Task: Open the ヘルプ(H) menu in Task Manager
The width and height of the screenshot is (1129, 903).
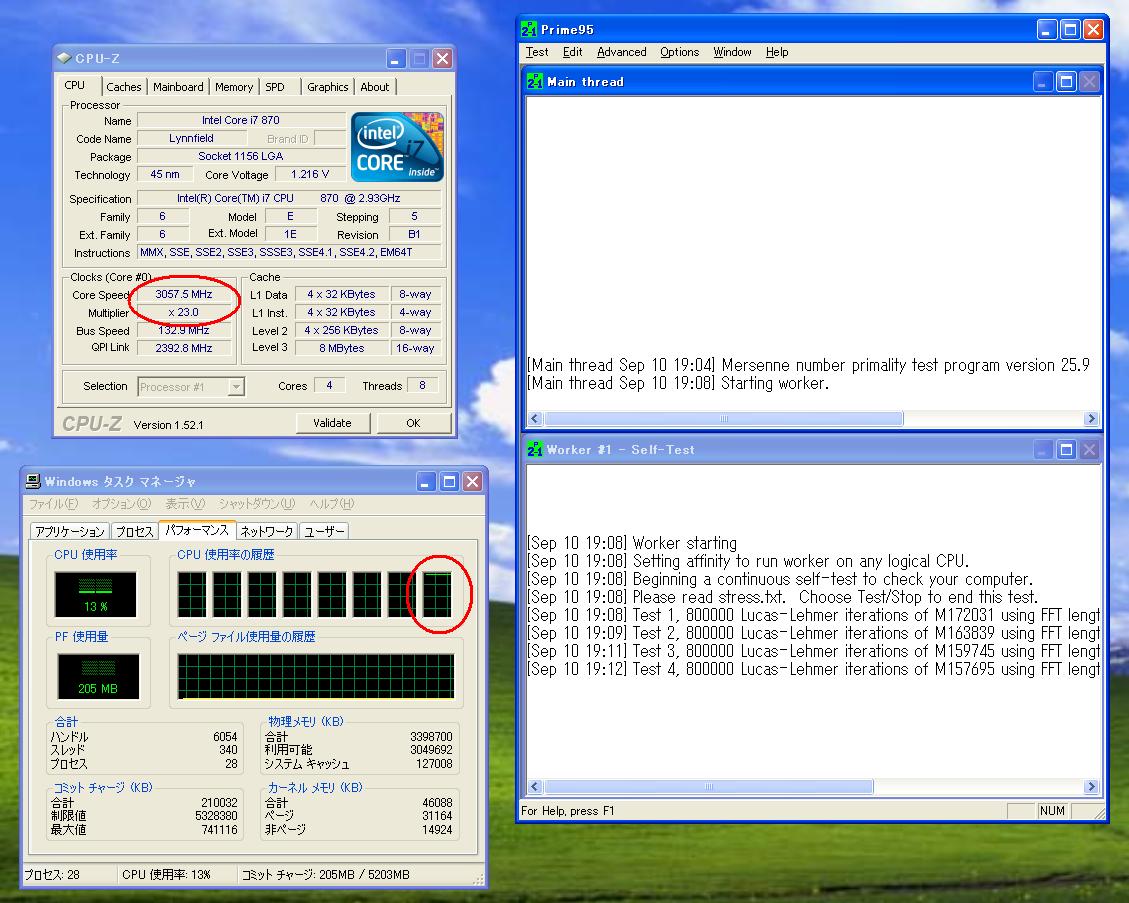Action: point(332,503)
